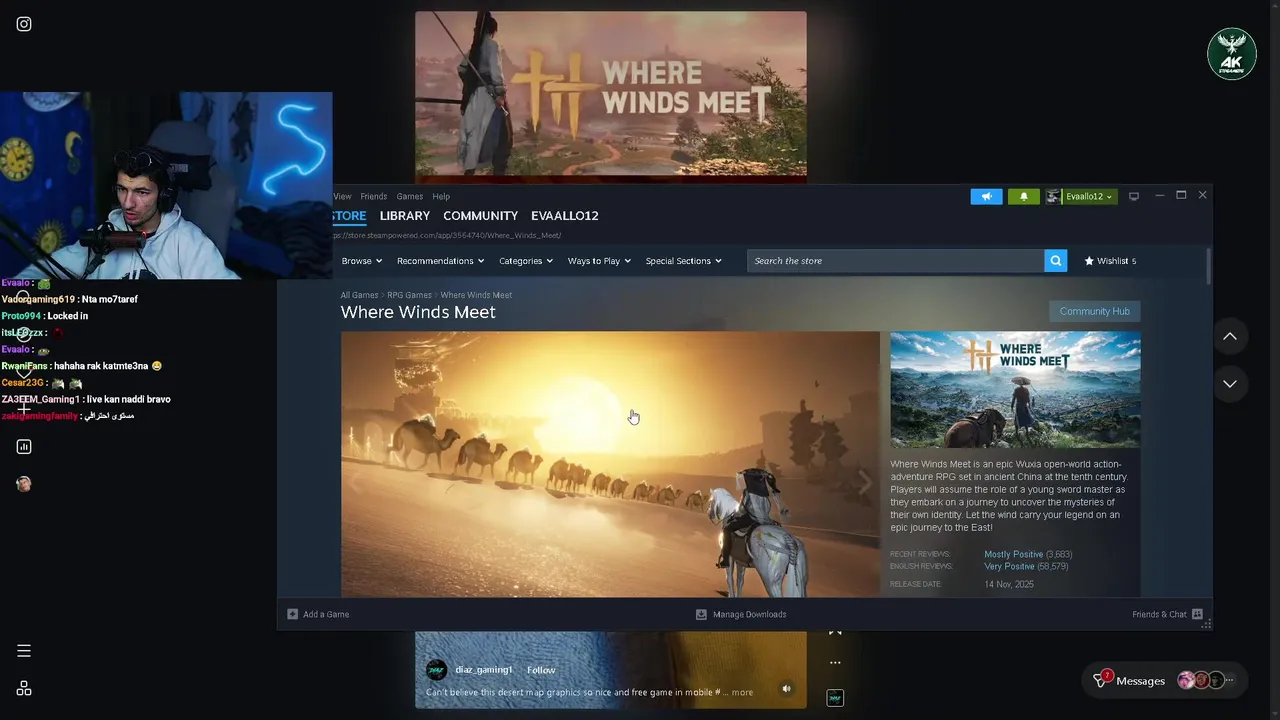Viewport: 1280px width, 720px height.
Task: Open the Instagram logo icon
Action: point(24,24)
